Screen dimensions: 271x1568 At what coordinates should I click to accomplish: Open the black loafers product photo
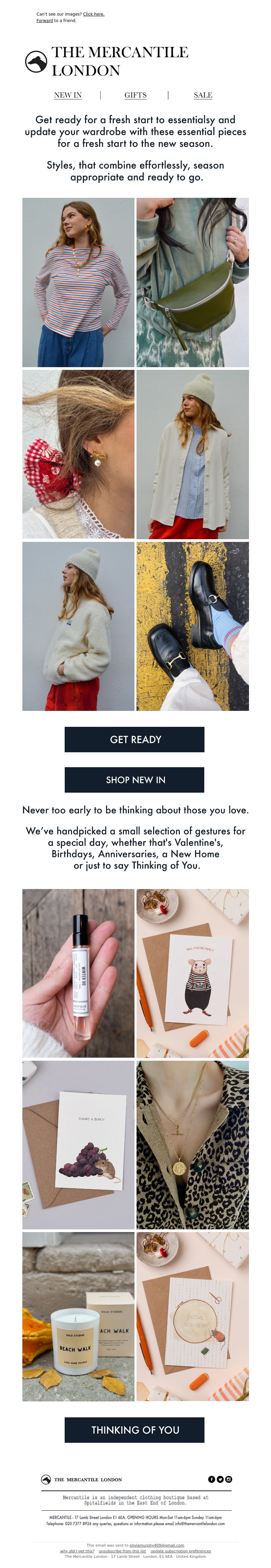[193, 626]
